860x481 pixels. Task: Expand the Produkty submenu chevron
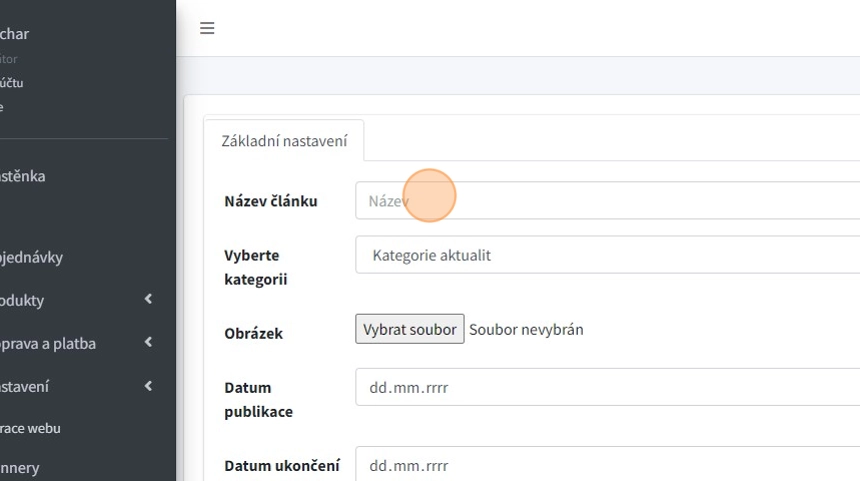pyautogui.click(x=148, y=299)
